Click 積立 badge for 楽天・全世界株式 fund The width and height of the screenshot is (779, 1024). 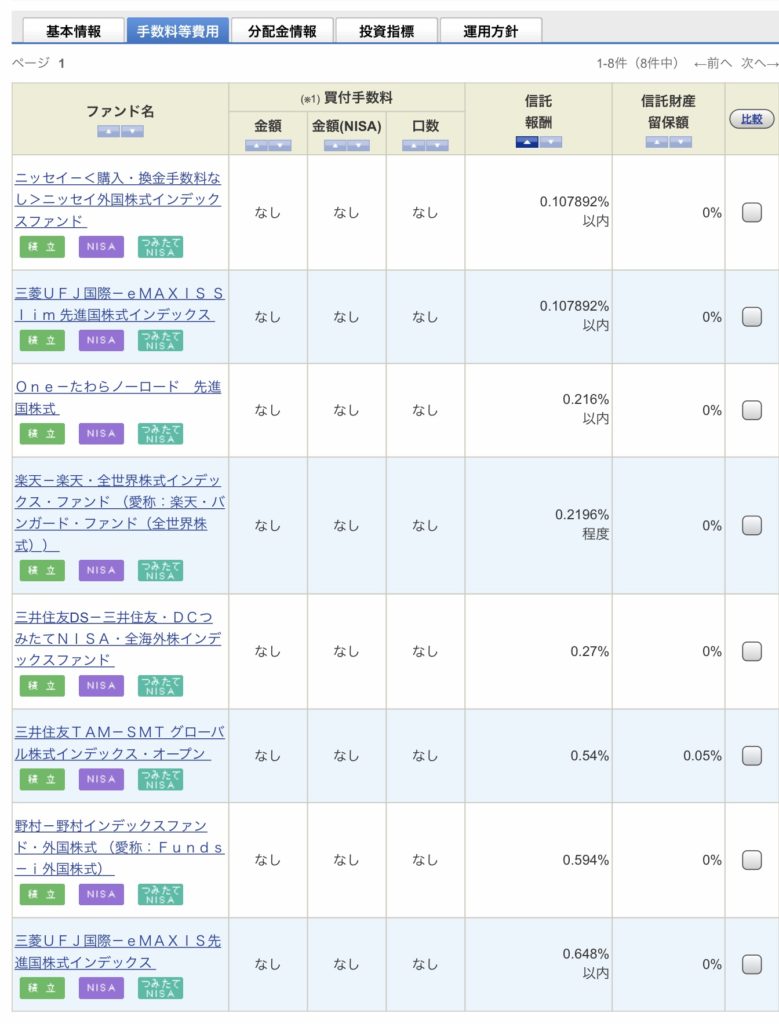42,570
